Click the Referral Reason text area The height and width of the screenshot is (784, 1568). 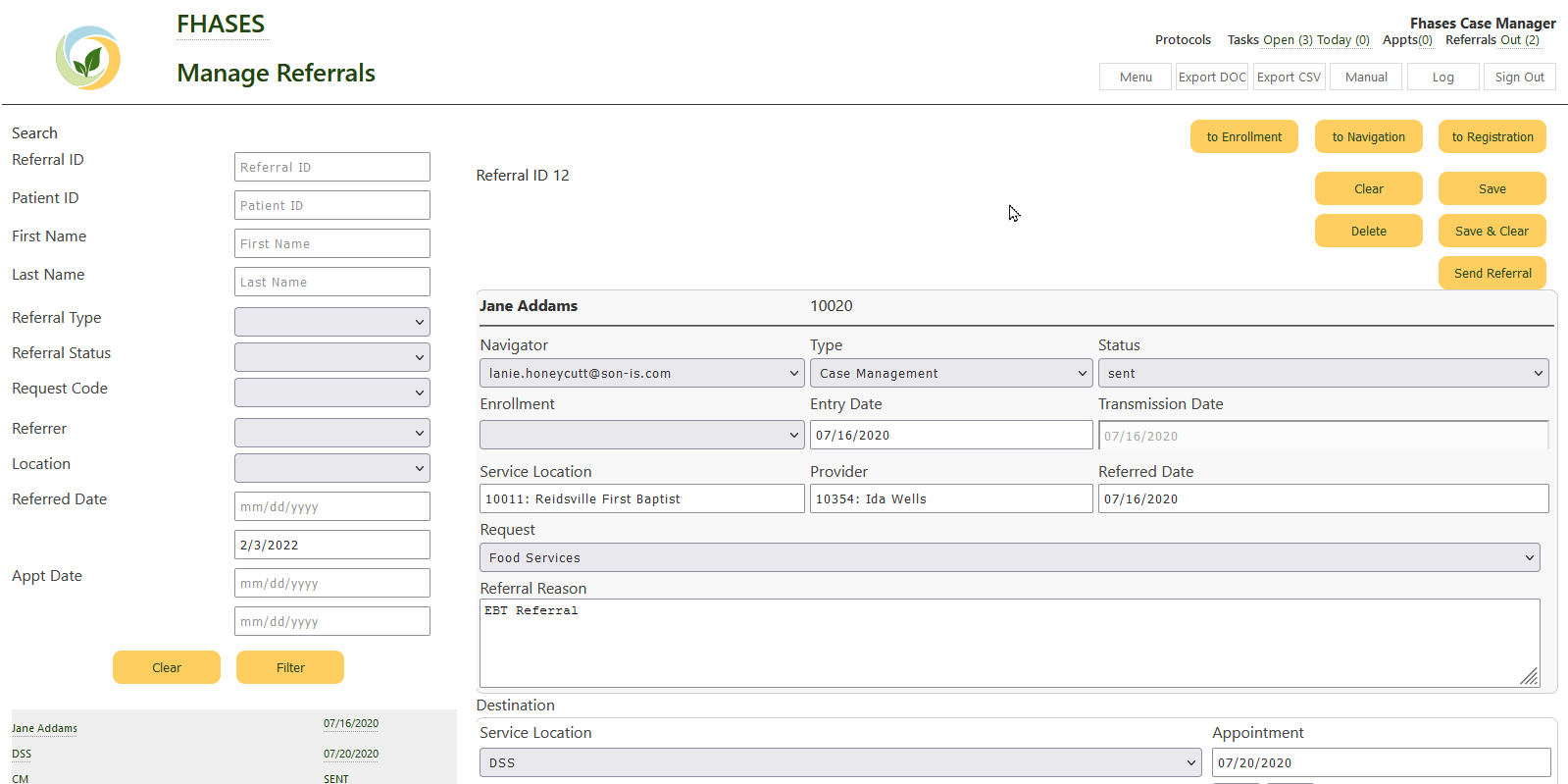click(x=1010, y=643)
